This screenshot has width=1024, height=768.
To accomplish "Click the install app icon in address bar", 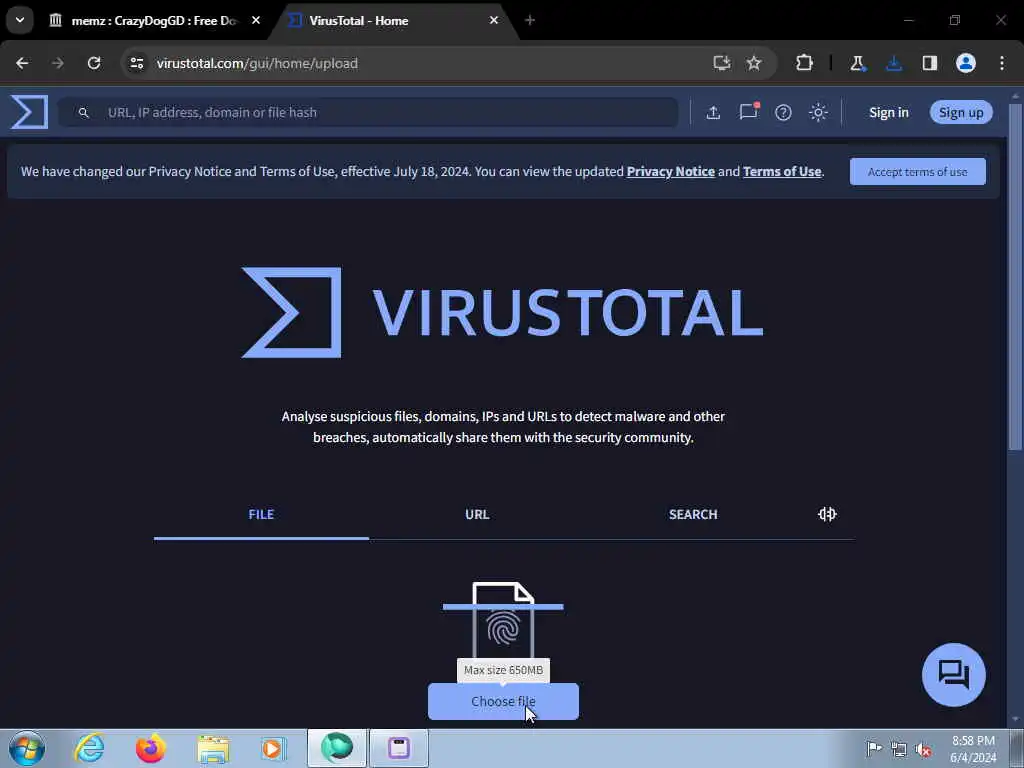I will 722,63.
